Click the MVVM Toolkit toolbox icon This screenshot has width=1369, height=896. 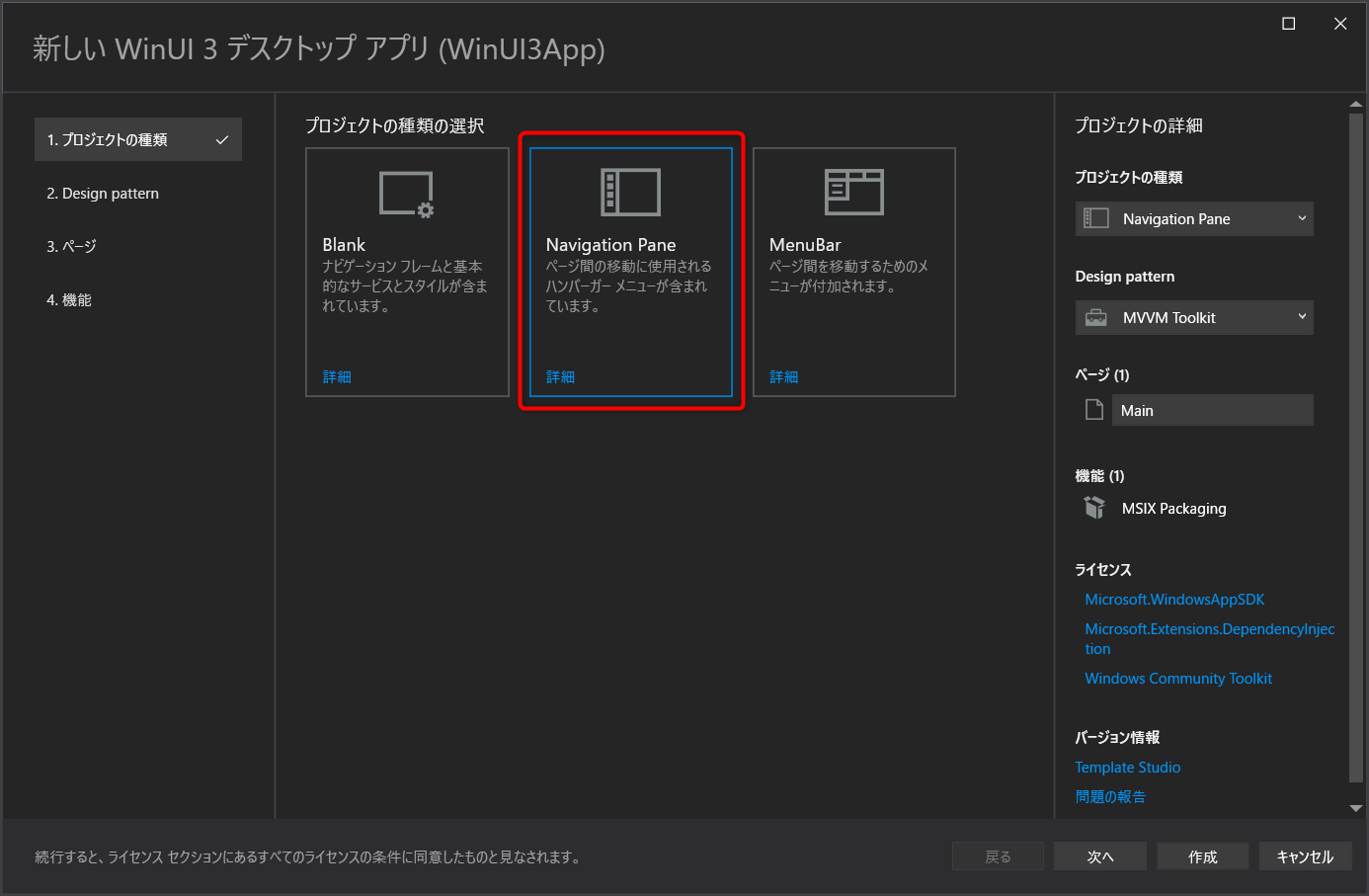pyautogui.click(x=1096, y=317)
